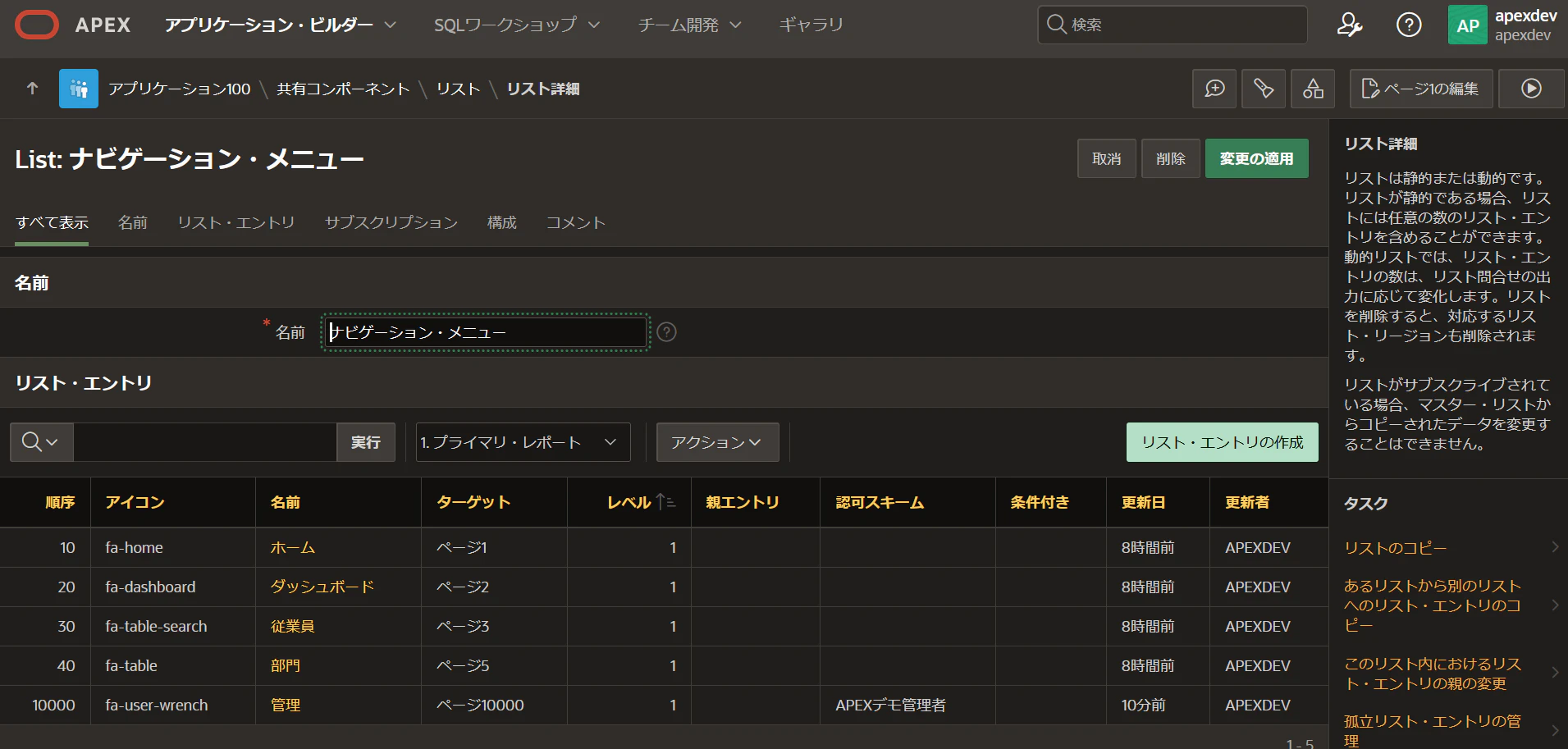
Task: Switch to the 構成 tab
Action: (501, 222)
